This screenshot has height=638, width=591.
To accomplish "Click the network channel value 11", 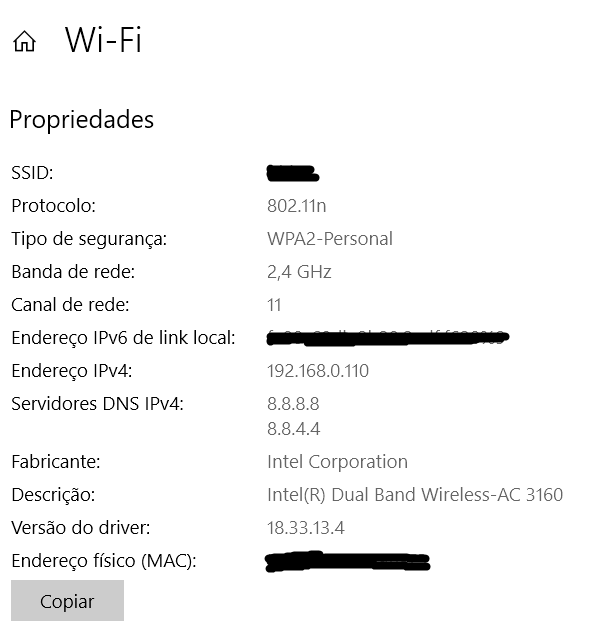I will click(x=274, y=305).
